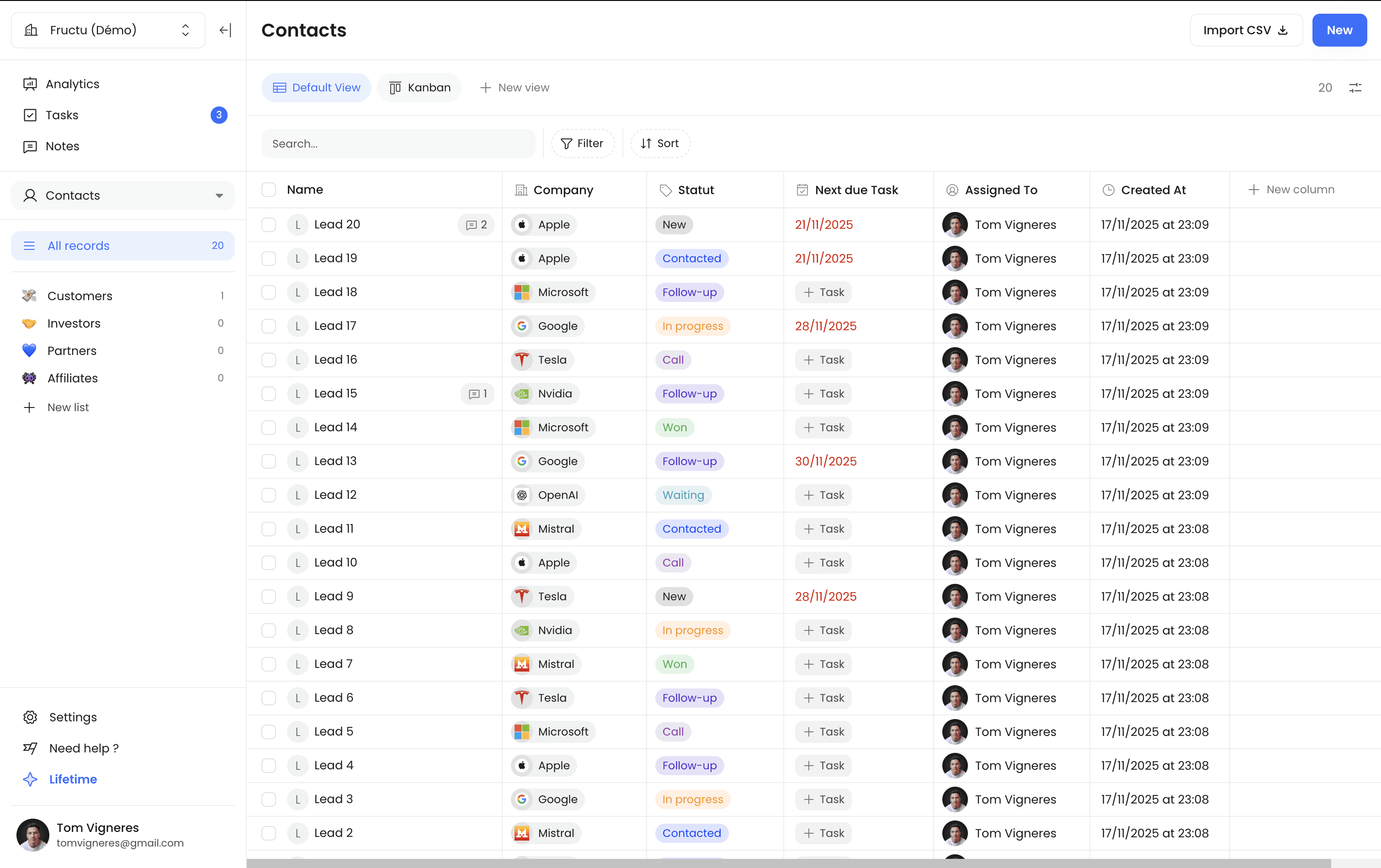Screen dimensions: 1381x868
Task: Check the select-all checkbox in the header
Action: [268, 190]
